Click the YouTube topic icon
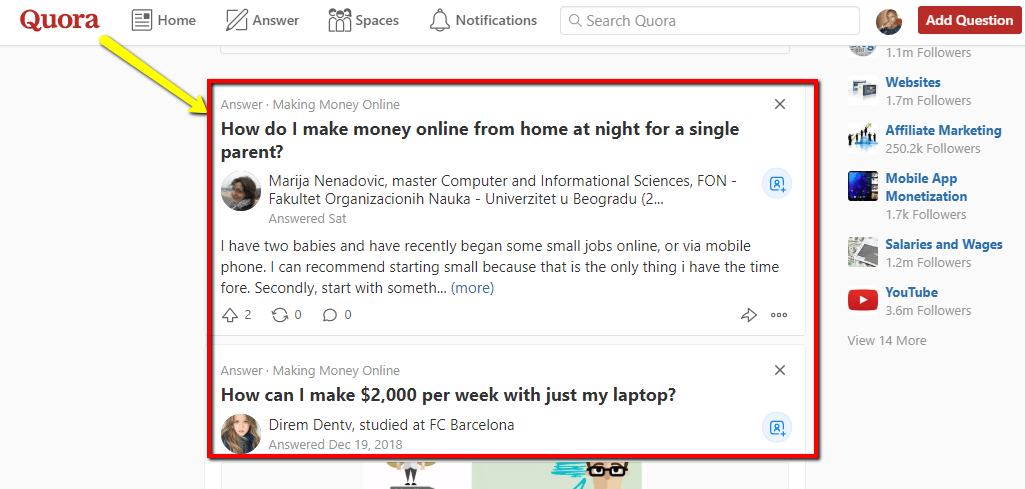 click(x=862, y=300)
